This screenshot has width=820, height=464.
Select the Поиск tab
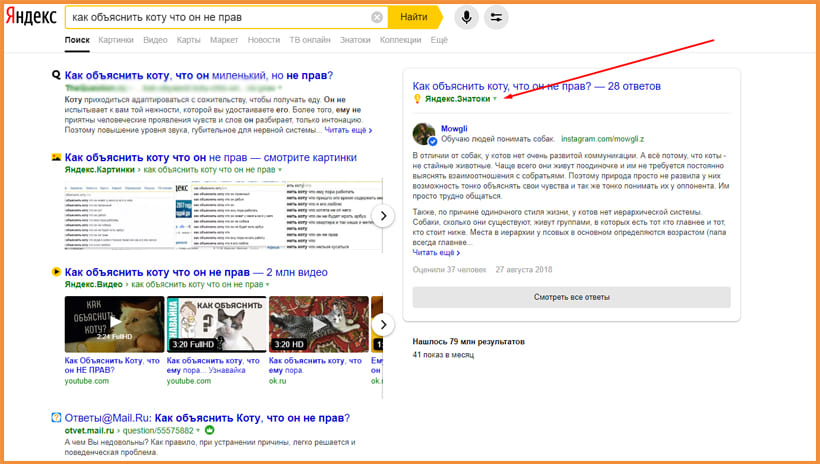pyautogui.click(x=77, y=40)
